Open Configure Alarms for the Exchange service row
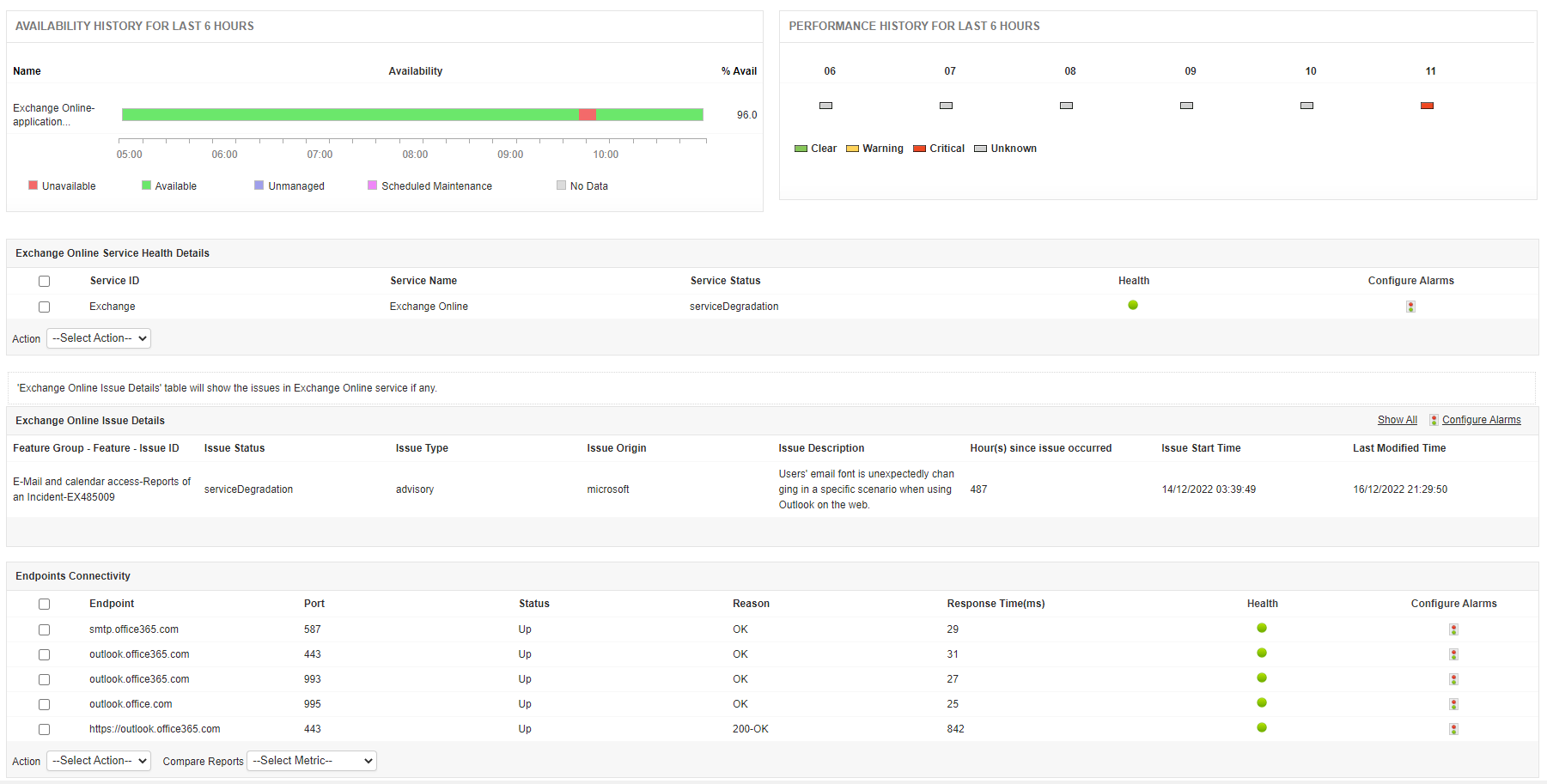 pos(1410,307)
